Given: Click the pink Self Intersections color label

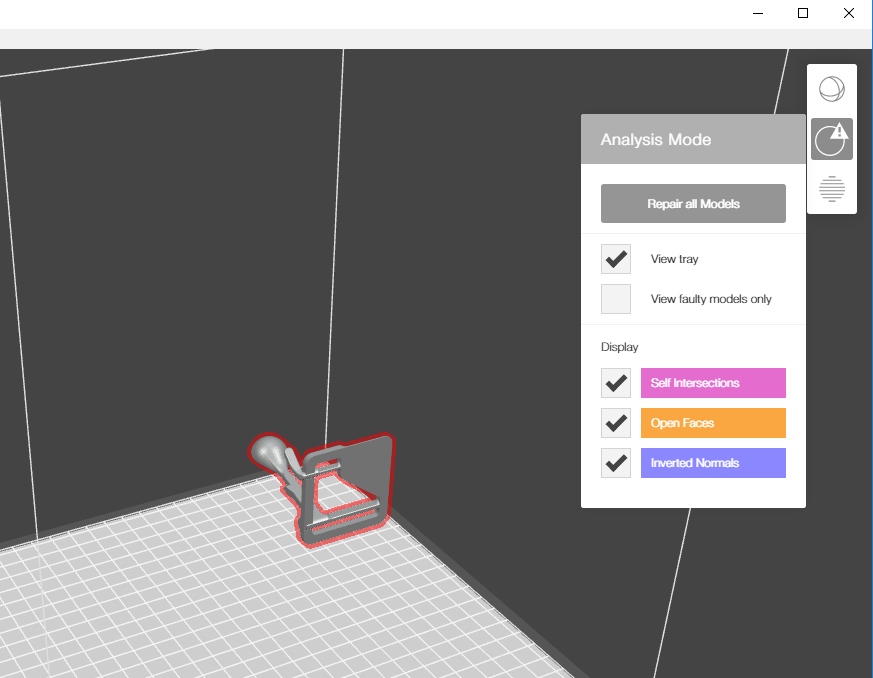Looking at the screenshot, I should [713, 383].
